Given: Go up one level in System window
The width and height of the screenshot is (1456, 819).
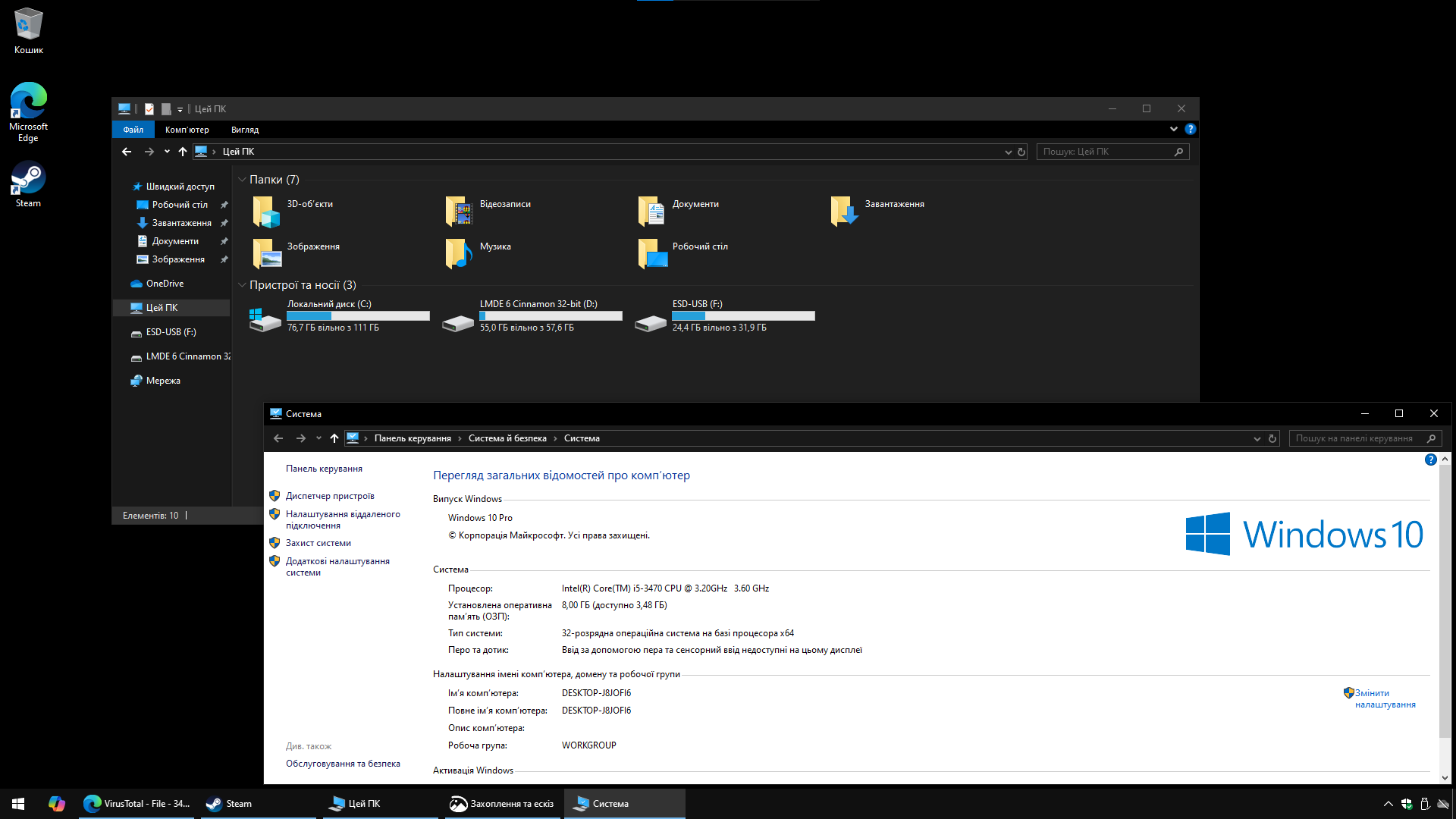Looking at the screenshot, I should coord(334,438).
